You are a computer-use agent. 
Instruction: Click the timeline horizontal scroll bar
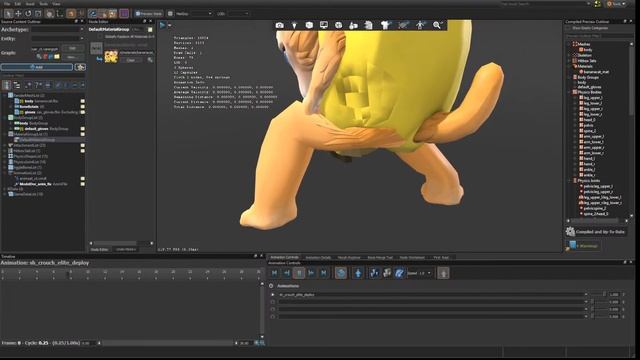click(x=168, y=343)
